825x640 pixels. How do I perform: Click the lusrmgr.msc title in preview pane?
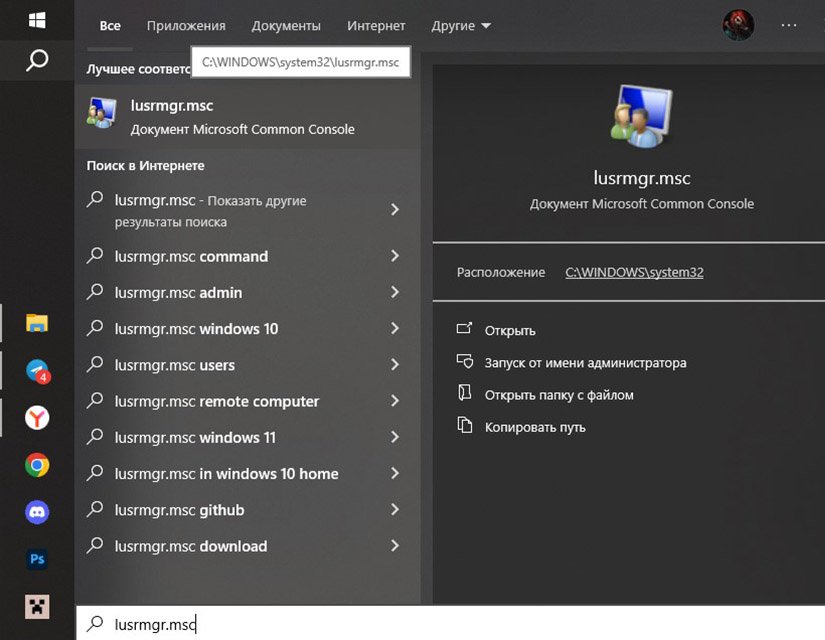pos(641,178)
